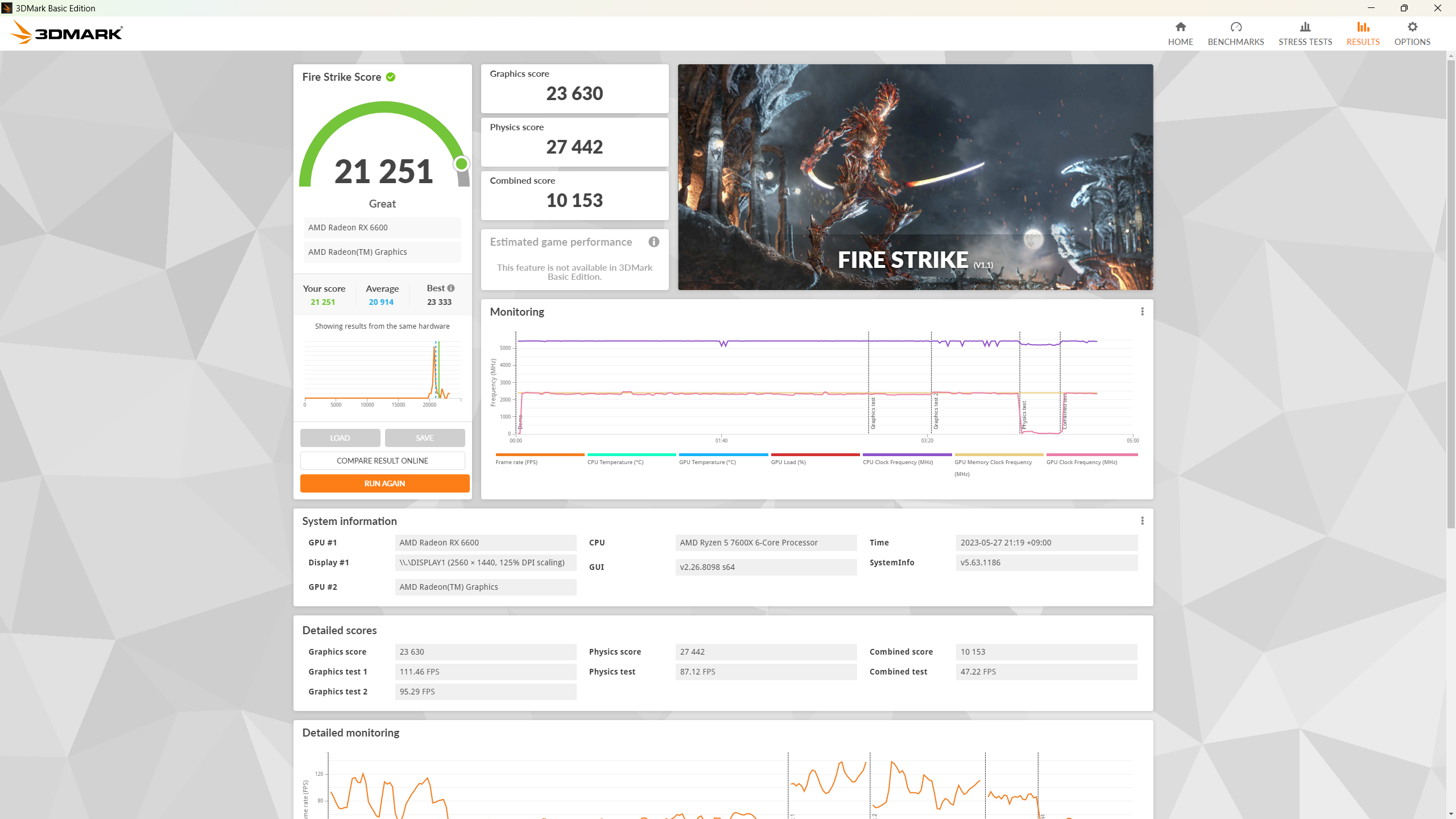This screenshot has height=819, width=1456.
Task: Restore down the 3DMark window
Action: click(1404, 8)
